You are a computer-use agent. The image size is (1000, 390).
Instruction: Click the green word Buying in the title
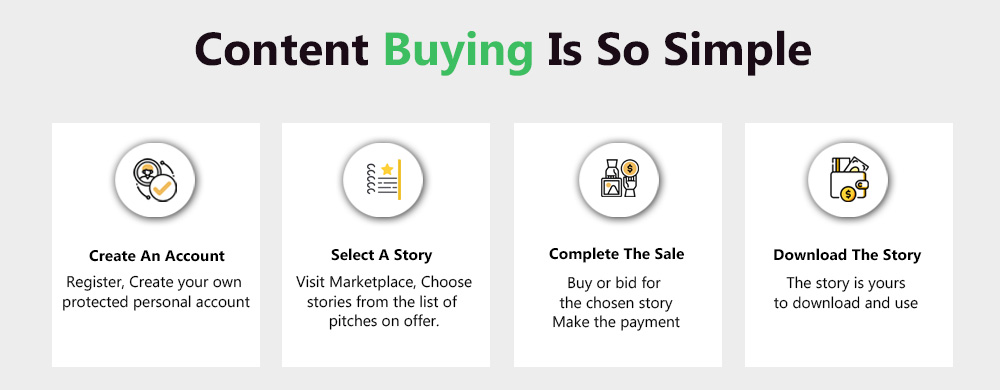(459, 50)
